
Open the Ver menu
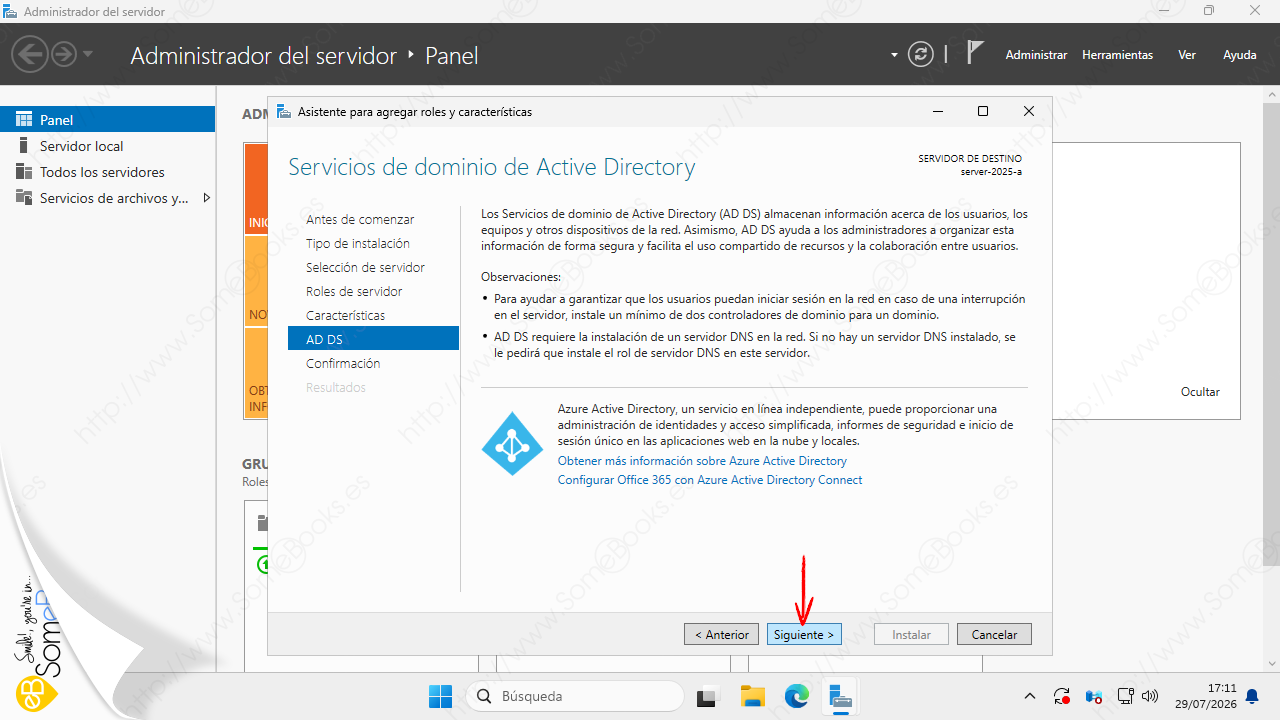1187,55
